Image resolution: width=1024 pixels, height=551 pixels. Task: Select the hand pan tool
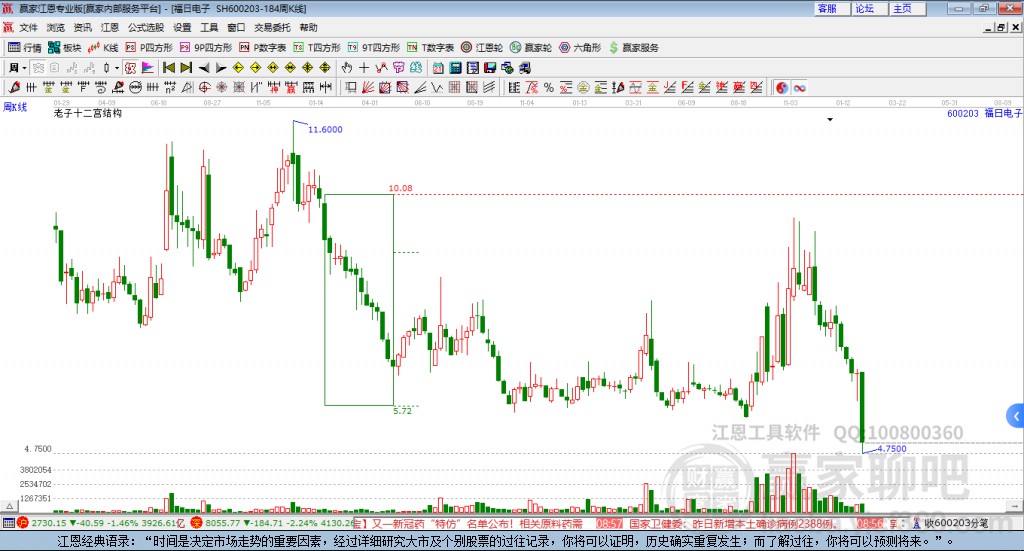(347, 68)
